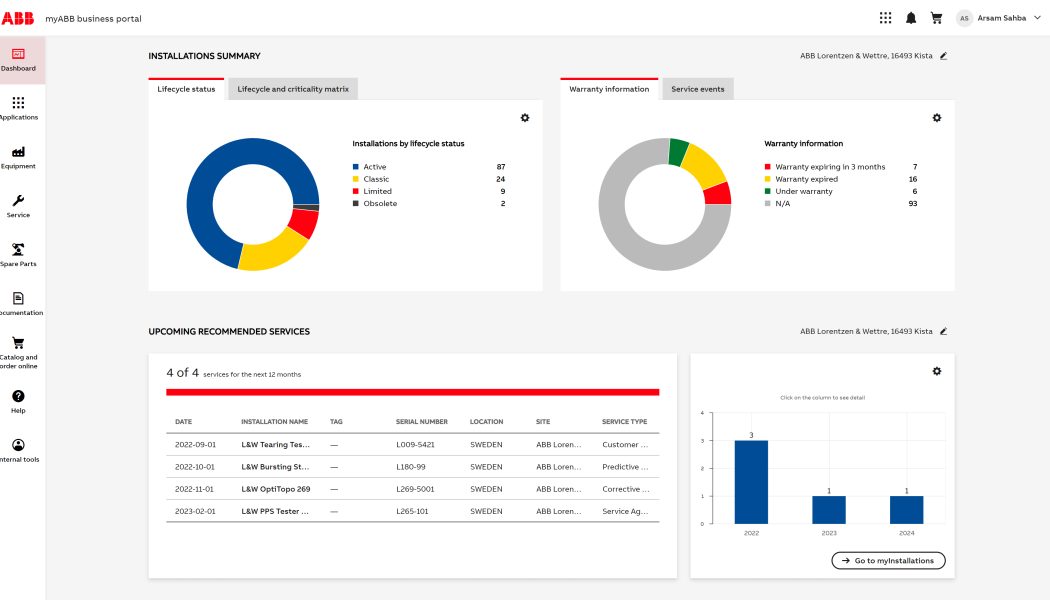This screenshot has width=1050, height=600.
Task: Click the Predictive service type cell
Action: point(625,467)
